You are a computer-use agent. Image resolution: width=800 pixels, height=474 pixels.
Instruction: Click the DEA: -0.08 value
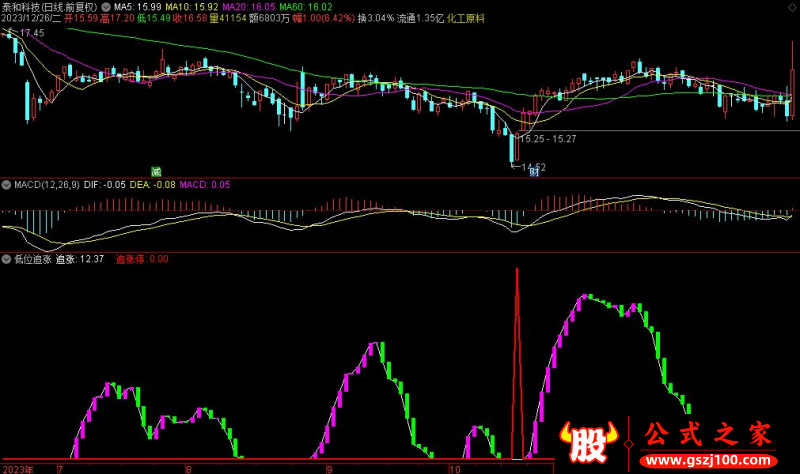pos(153,185)
